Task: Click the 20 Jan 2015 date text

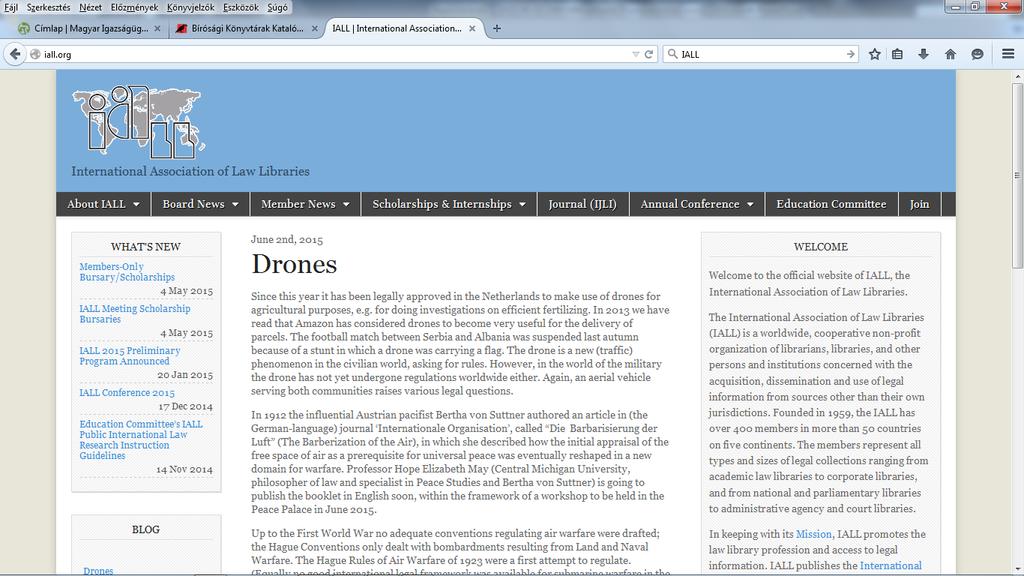Action: [x=185, y=375]
